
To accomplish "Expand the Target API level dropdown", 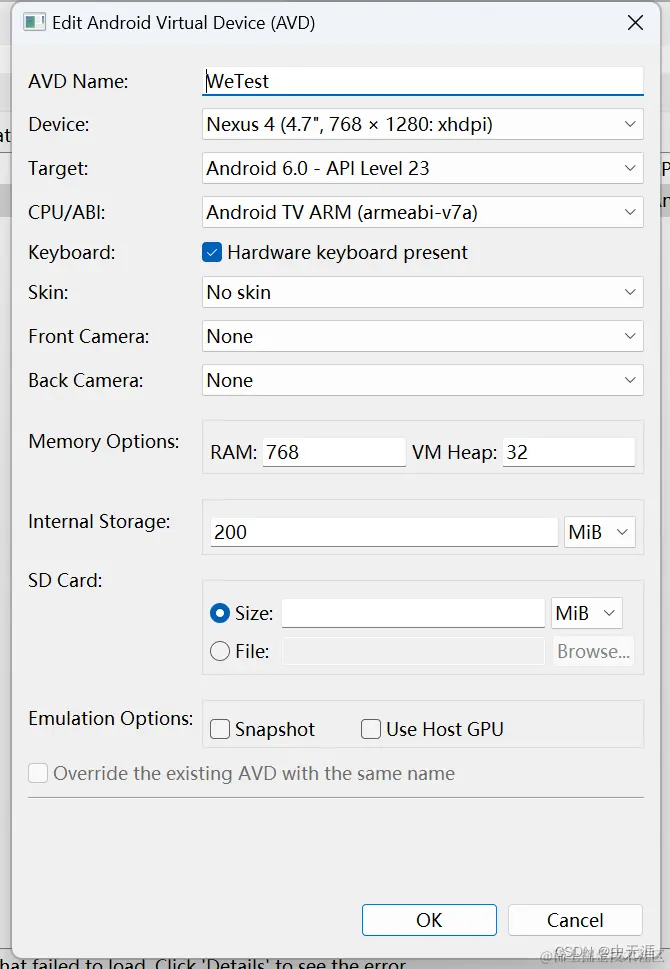I will tap(422, 168).
